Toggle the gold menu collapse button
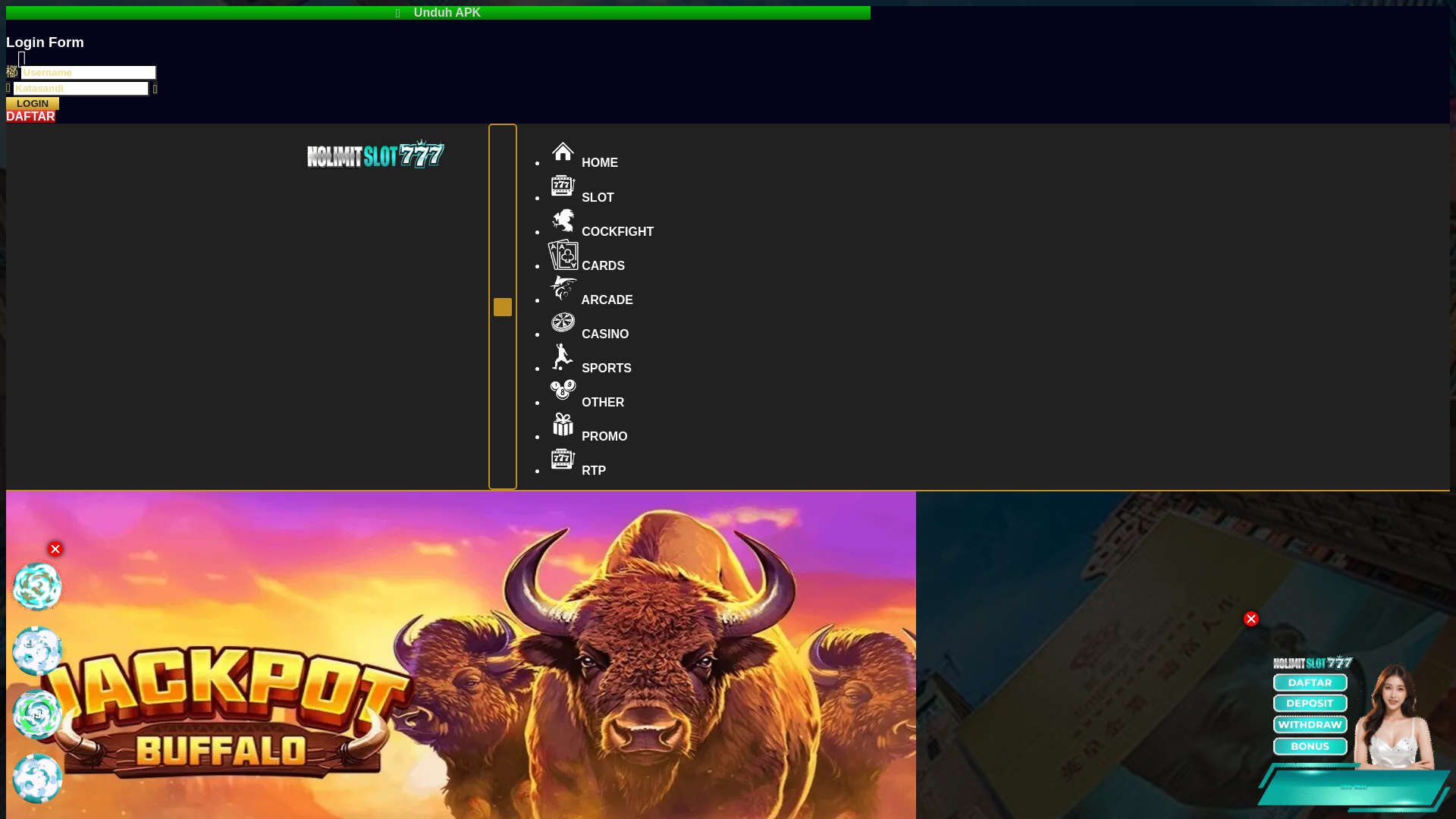1456x819 pixels. [503, 306]
